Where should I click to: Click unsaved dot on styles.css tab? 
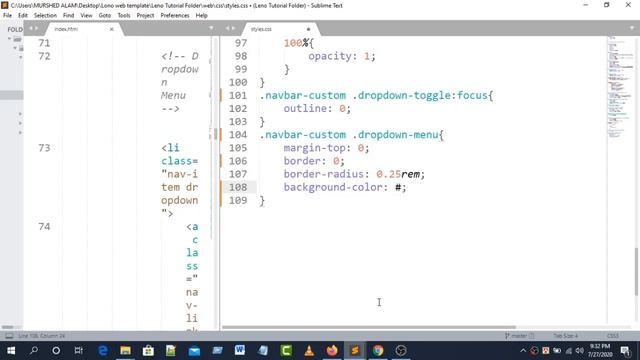coord(308,29)
